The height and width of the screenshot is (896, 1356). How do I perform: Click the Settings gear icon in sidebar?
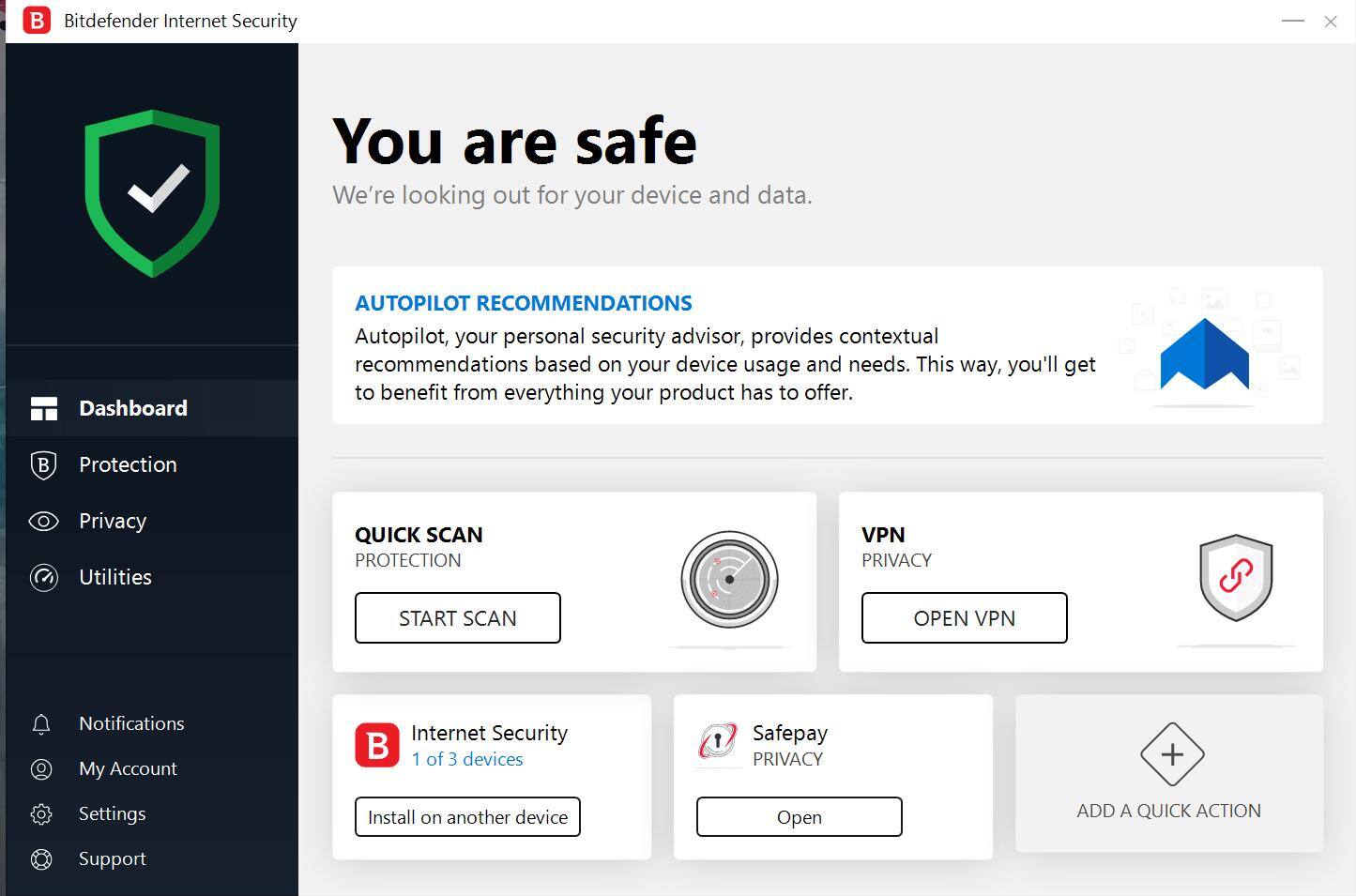pos(41,814)
